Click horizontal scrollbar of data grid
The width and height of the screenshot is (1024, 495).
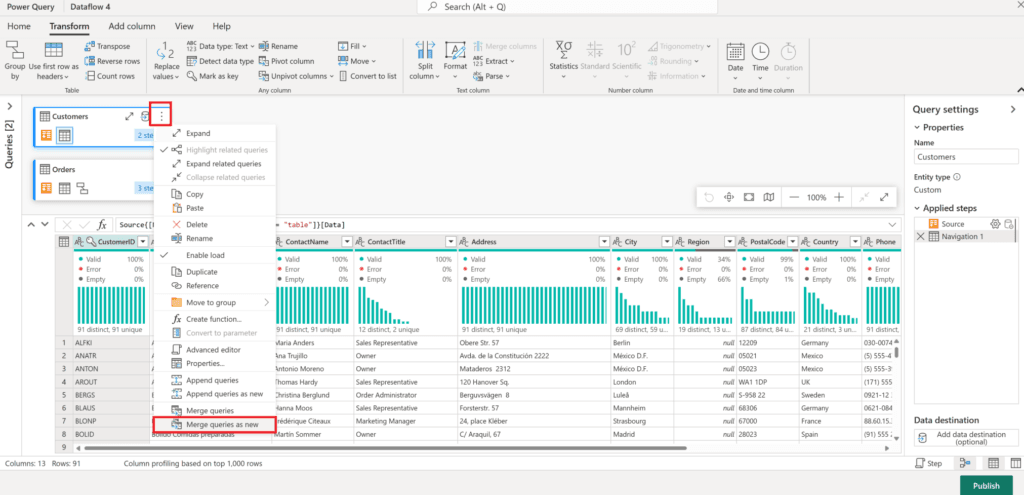pyautogui.click(x=385, y=448)
